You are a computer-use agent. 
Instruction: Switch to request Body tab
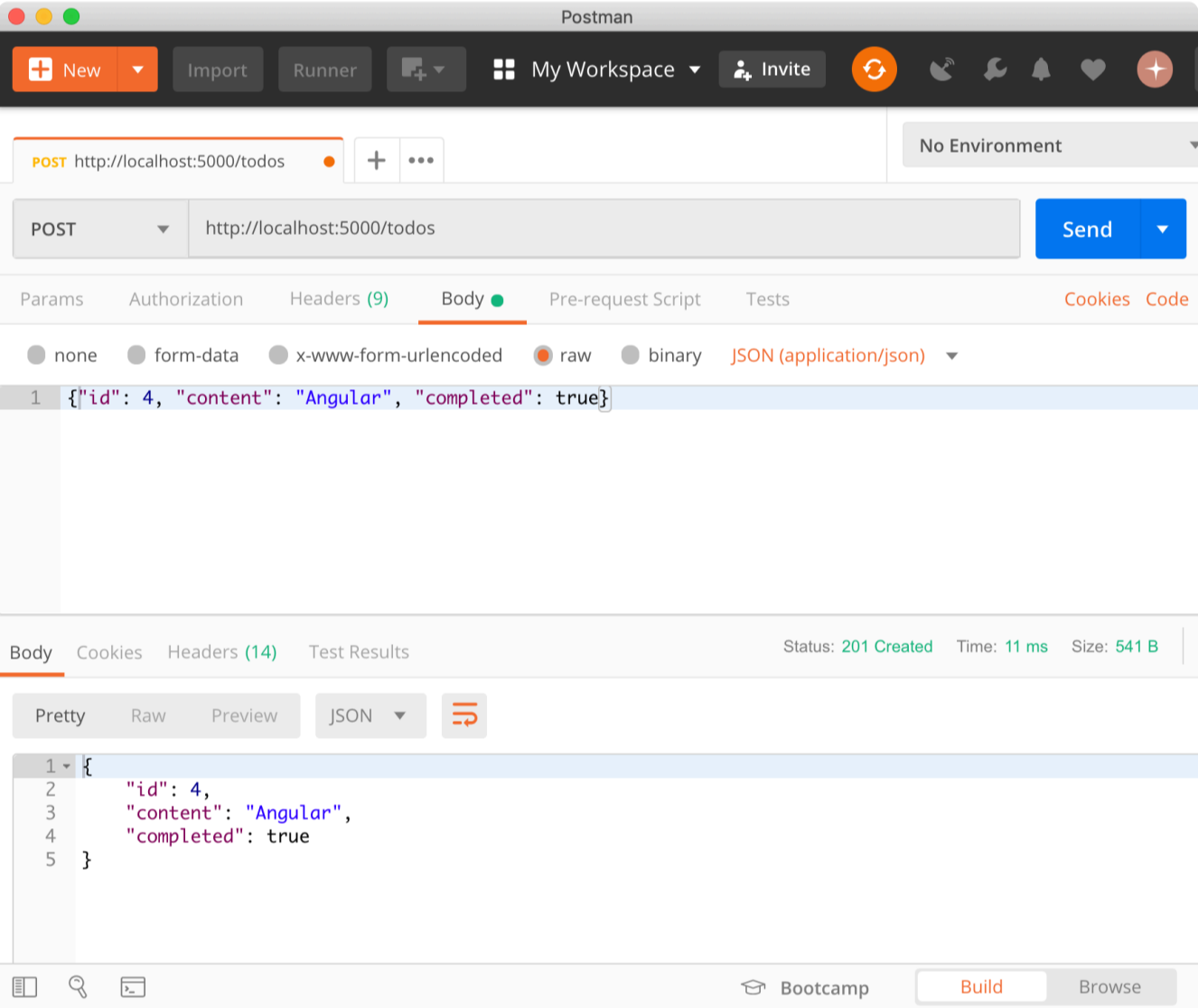click(x=472, y=299)
